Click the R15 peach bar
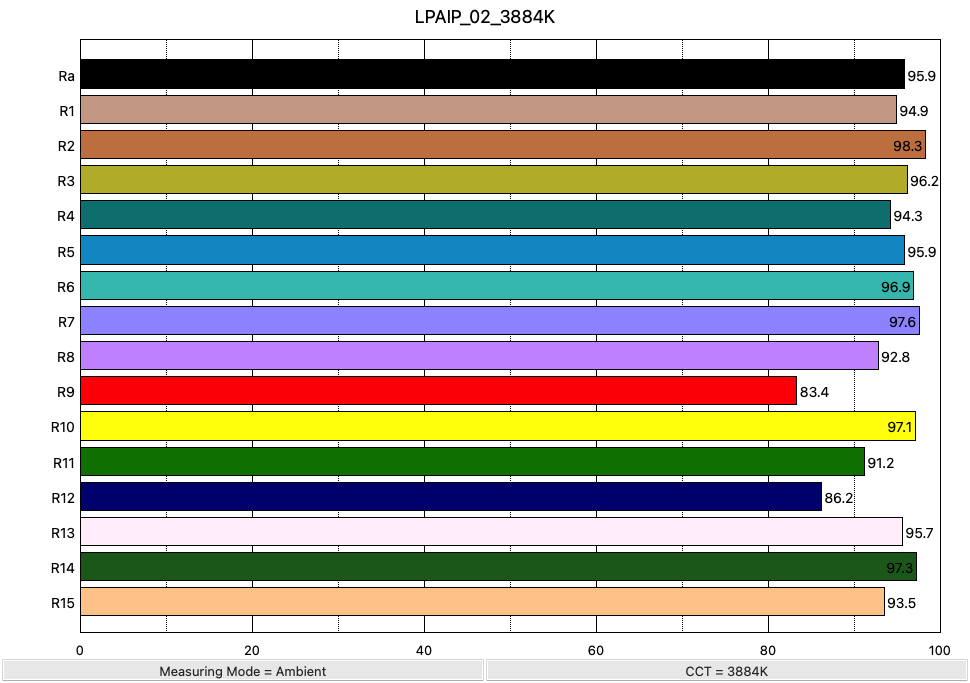Screen dimensions: 970x683 [x=483, y=602]
